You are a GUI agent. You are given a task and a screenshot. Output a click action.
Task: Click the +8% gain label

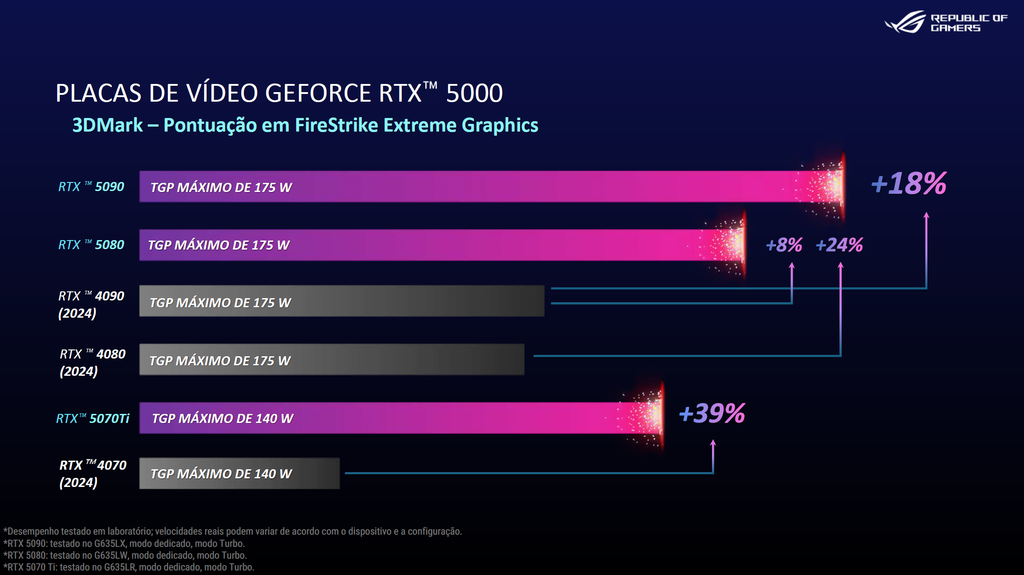pyautogui.click(x=784, y=245)
